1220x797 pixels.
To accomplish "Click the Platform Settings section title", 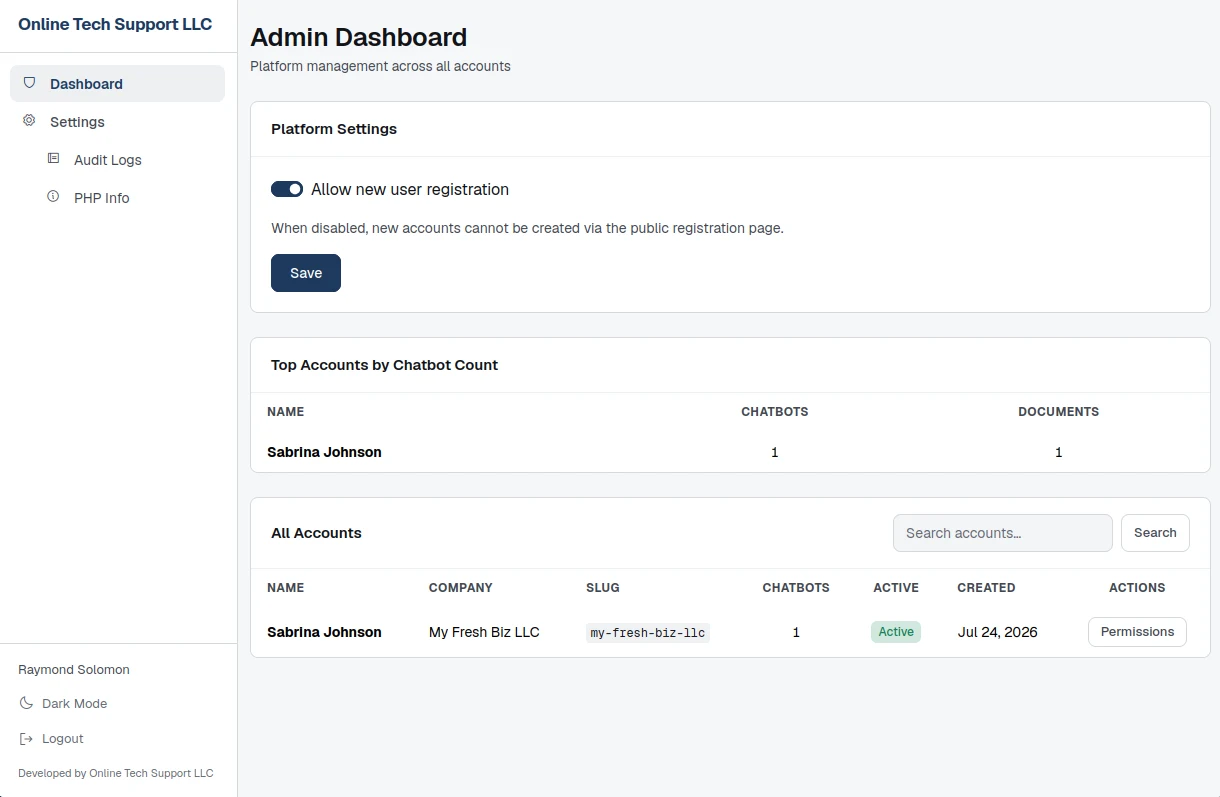I will click(334, 129).
